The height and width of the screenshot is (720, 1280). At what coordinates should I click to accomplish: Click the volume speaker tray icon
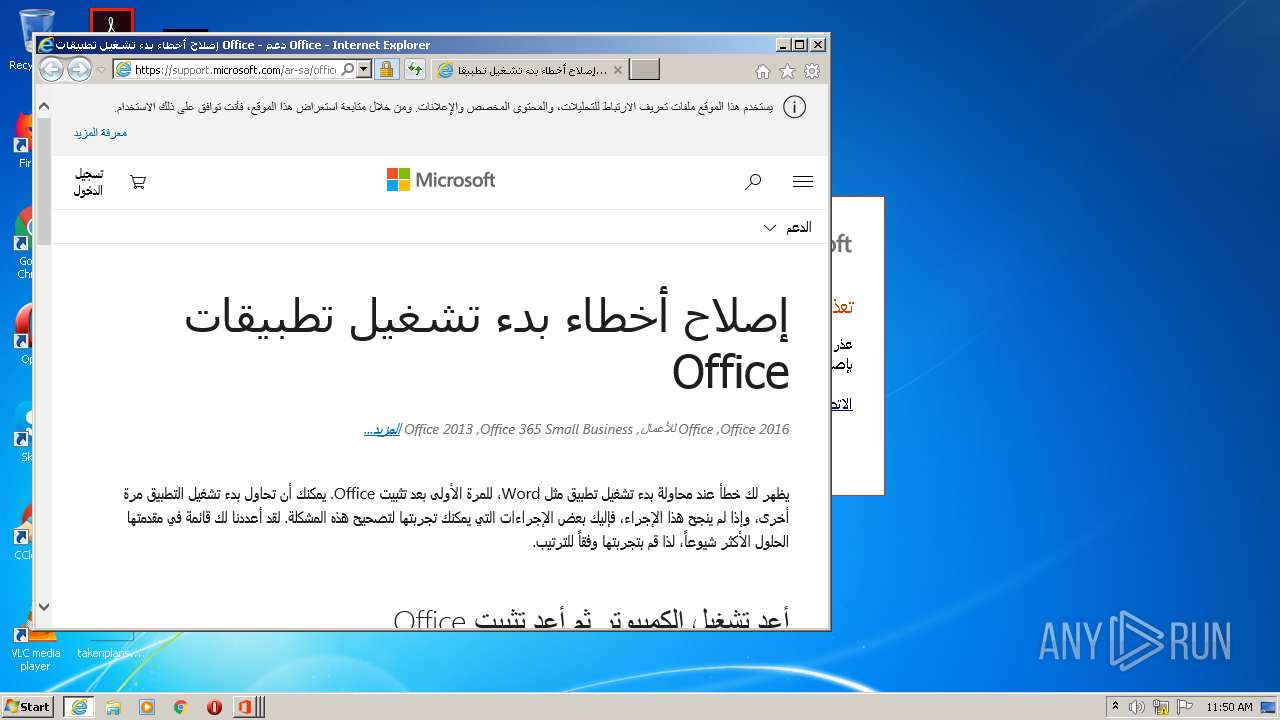click(x=1137, y=707)
